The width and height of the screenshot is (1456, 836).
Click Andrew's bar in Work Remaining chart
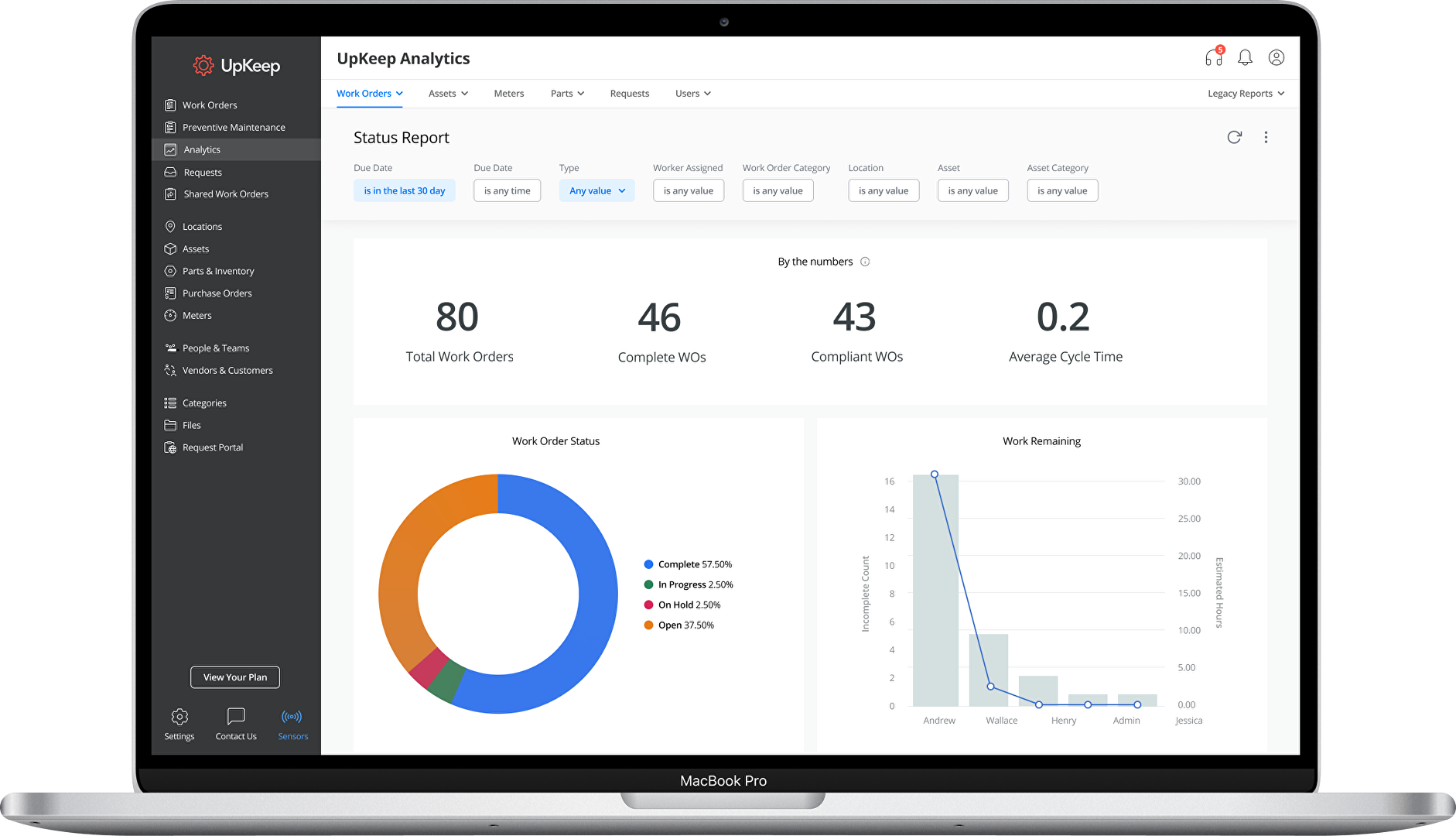935,591
